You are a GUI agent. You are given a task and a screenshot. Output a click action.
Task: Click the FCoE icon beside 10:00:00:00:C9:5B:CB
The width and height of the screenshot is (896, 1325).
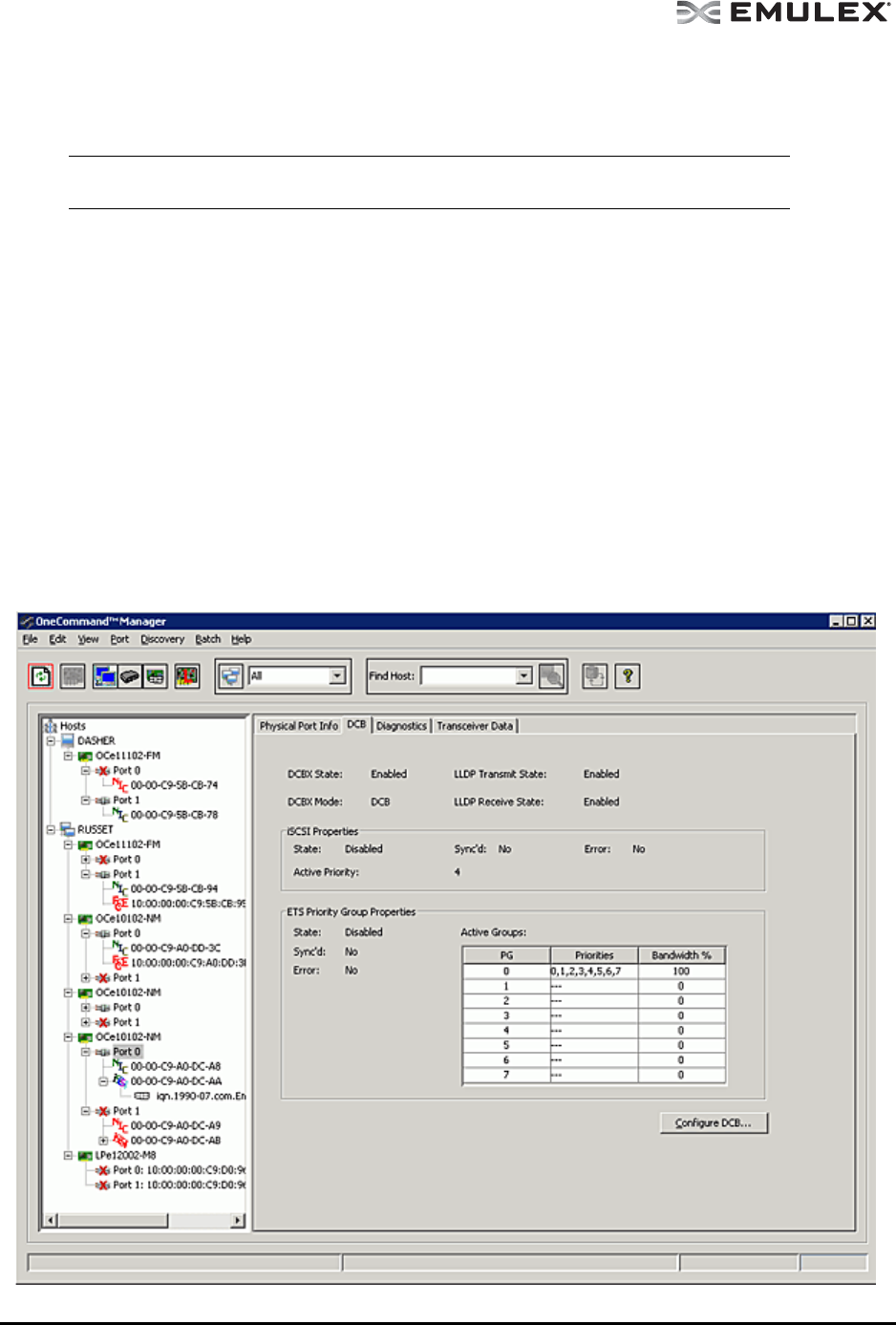(120, 903)
